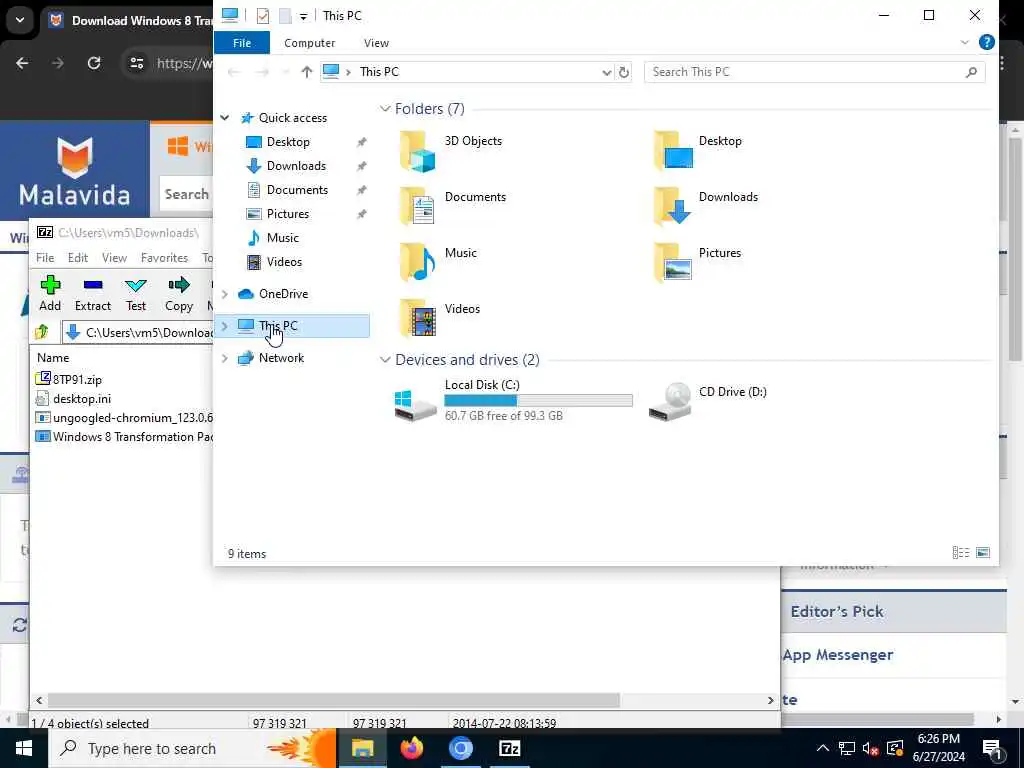Open the notification center icon
This screenshot has width=1024, height=768.
pos(992,748)
